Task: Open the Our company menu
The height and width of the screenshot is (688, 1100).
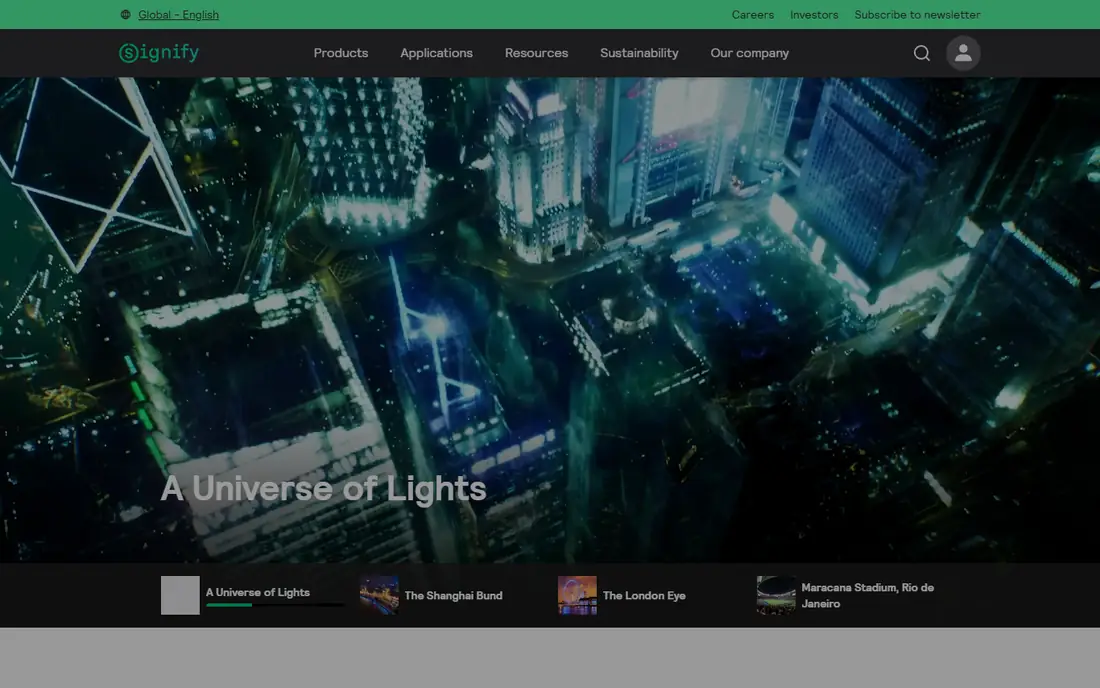Action: click(749, 53)
